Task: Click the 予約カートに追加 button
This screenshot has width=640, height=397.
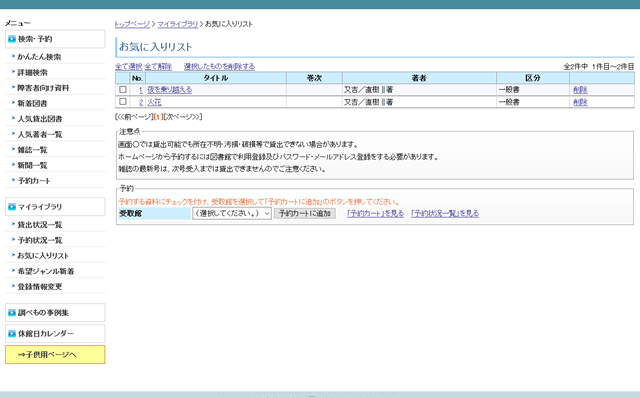Action: point(304,213)
